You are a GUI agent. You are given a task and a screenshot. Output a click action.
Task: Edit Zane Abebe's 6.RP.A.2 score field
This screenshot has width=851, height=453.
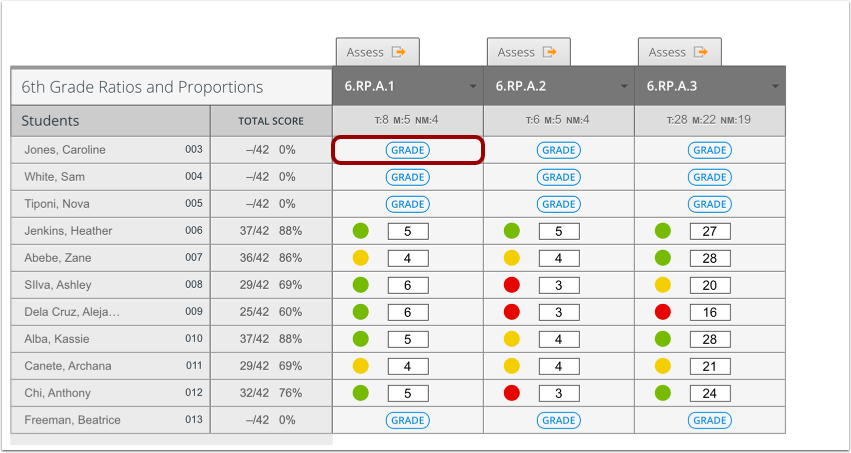click(559, 258)
